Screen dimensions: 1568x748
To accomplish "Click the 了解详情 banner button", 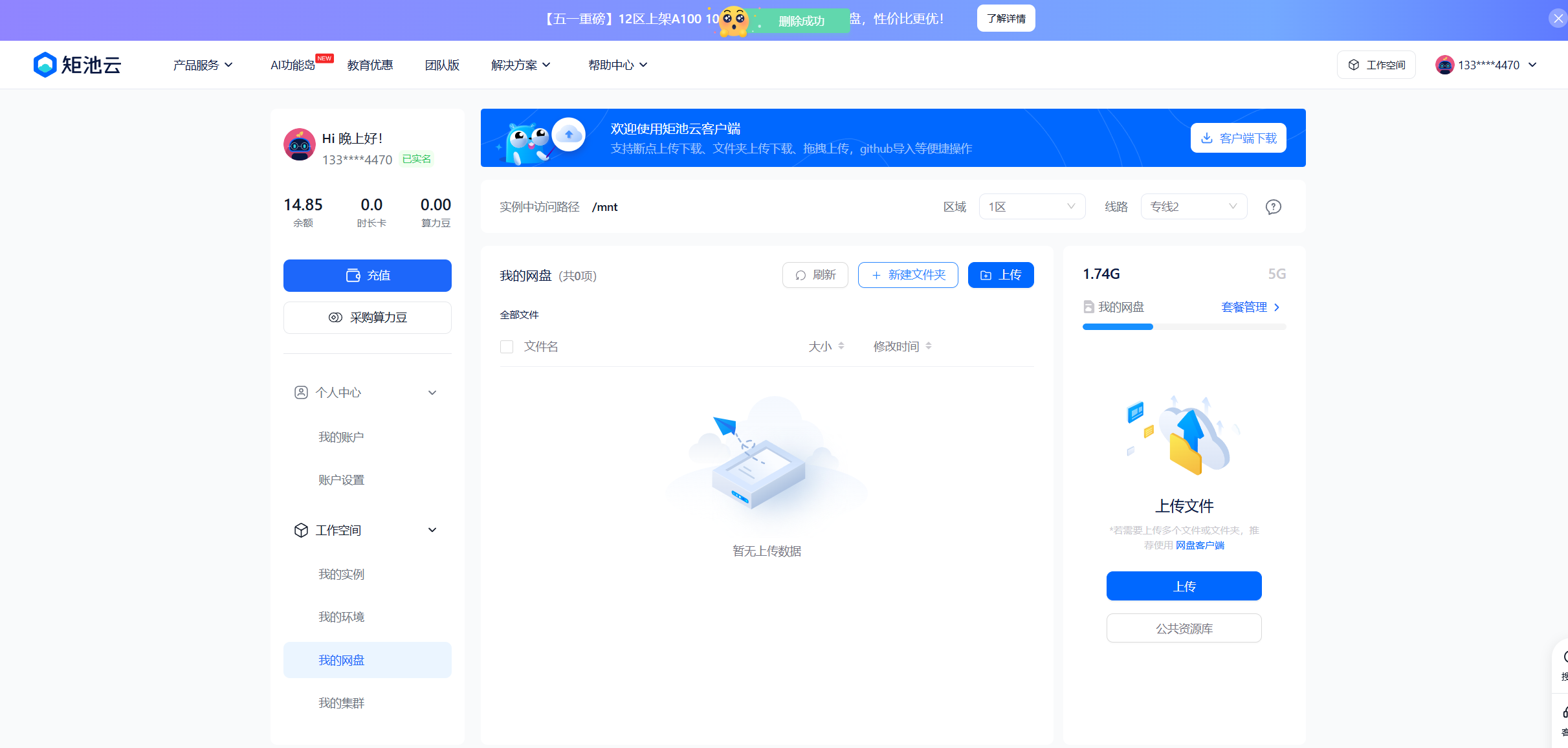I will [1006, 19].
